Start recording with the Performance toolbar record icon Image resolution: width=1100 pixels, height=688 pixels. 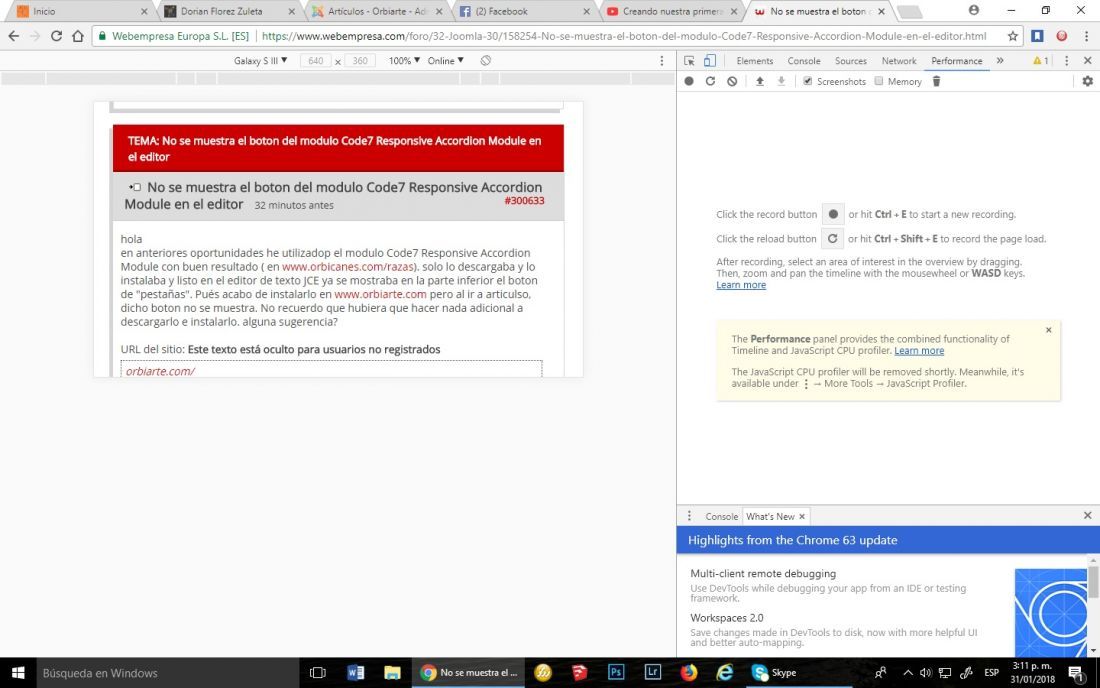689,81
